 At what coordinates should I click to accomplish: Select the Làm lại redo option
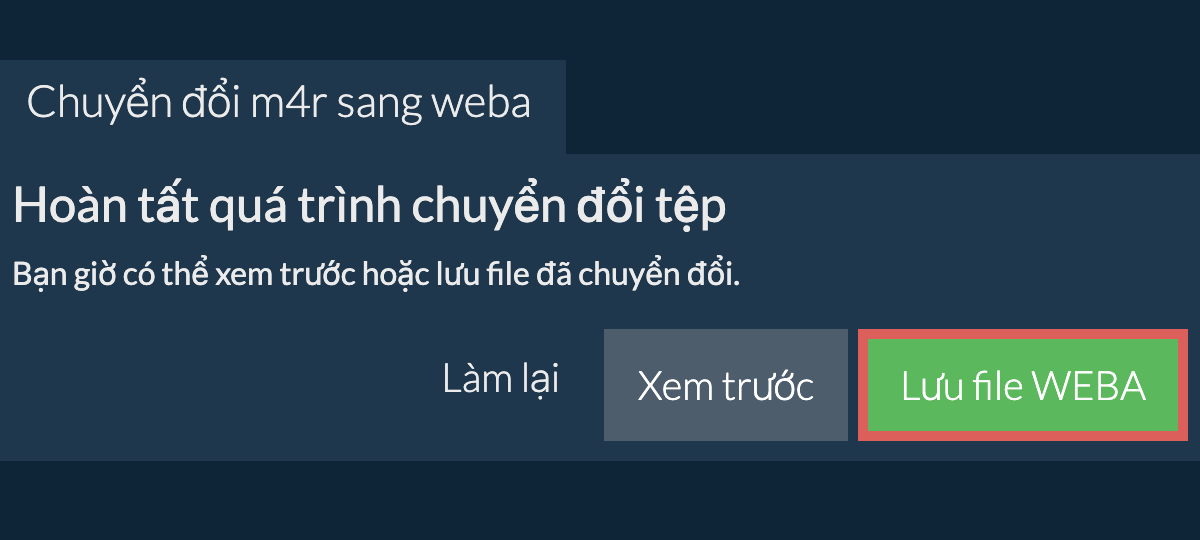500,381
